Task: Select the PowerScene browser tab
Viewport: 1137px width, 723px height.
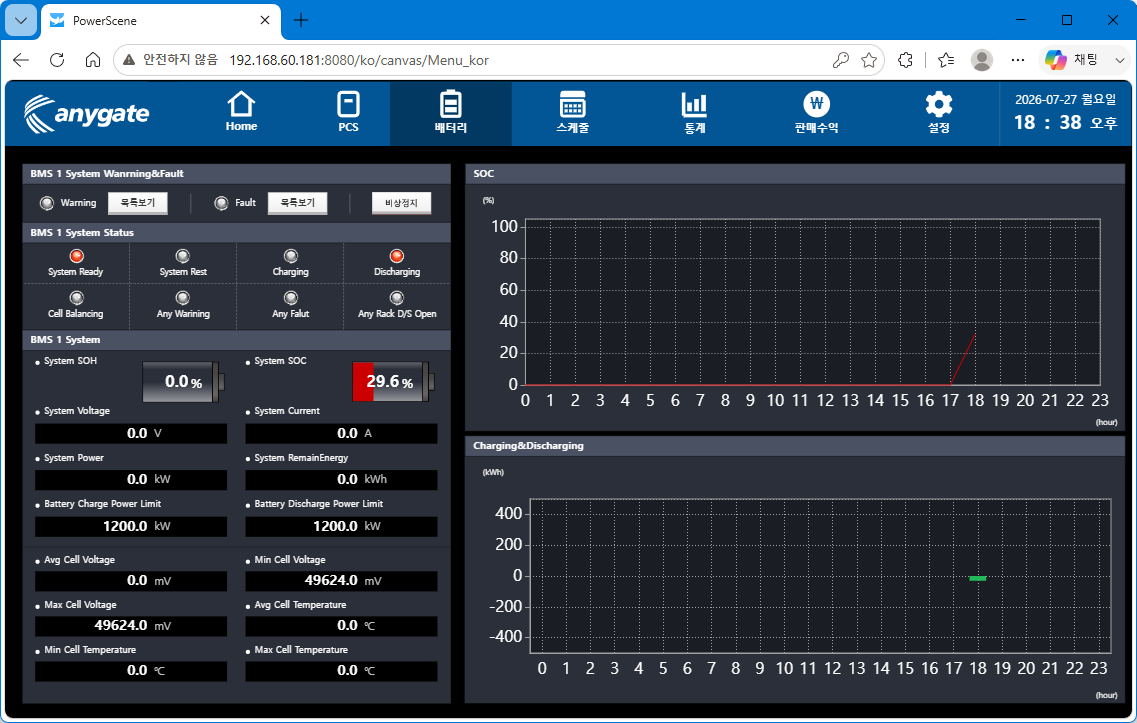Action: [161, 20]
